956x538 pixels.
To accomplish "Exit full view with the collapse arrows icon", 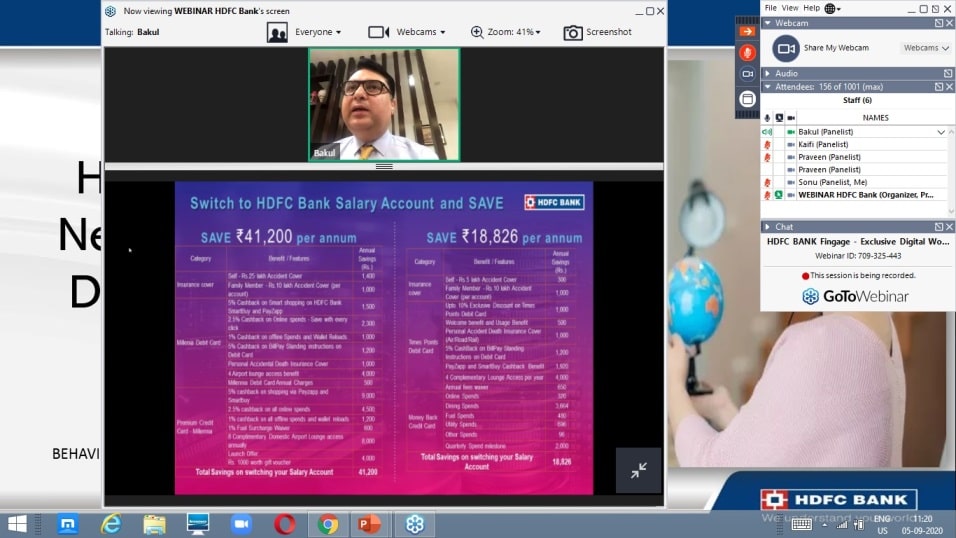I will click(638, 470).
